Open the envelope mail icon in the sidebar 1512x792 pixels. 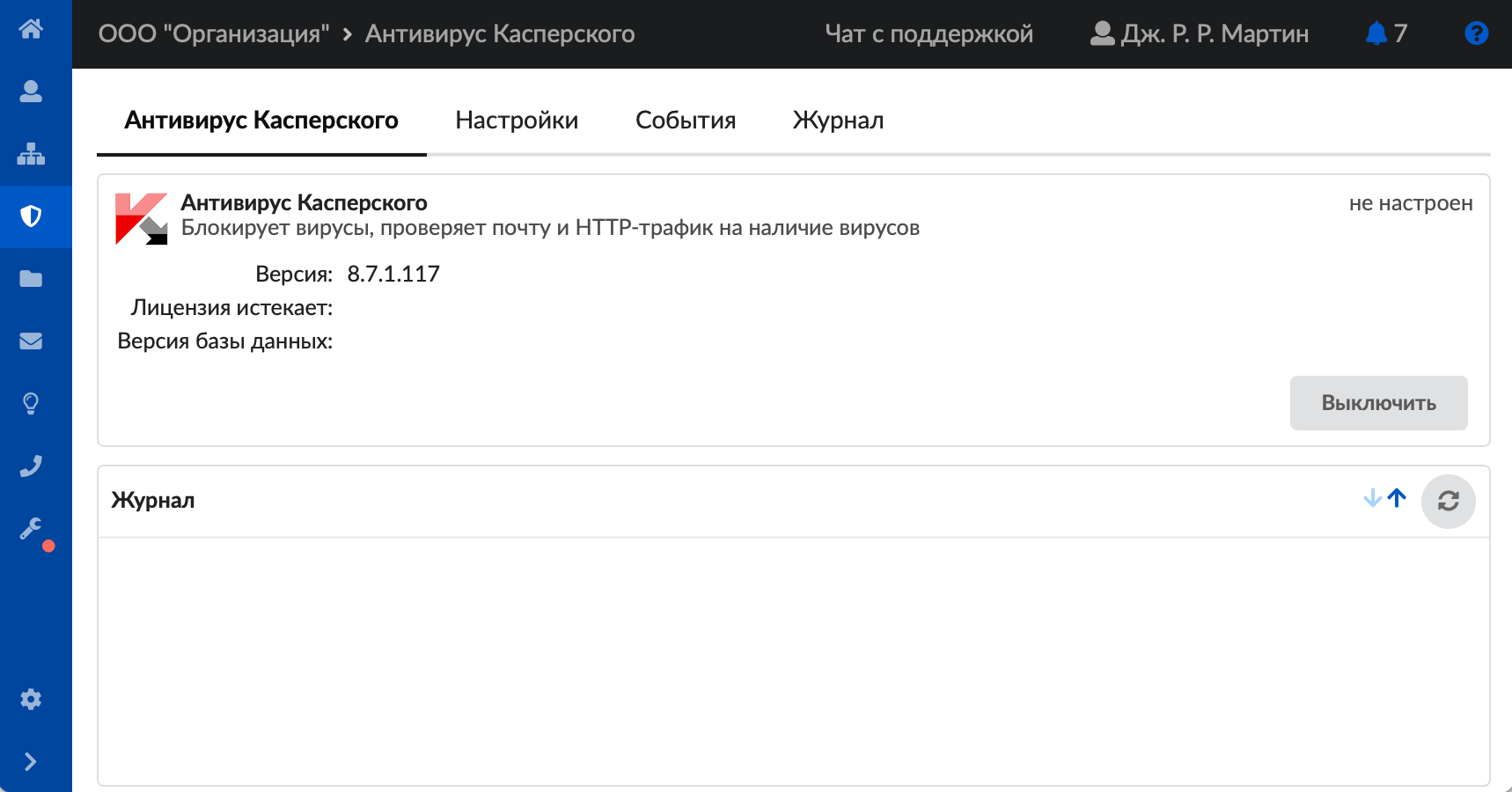coord(31,341)
